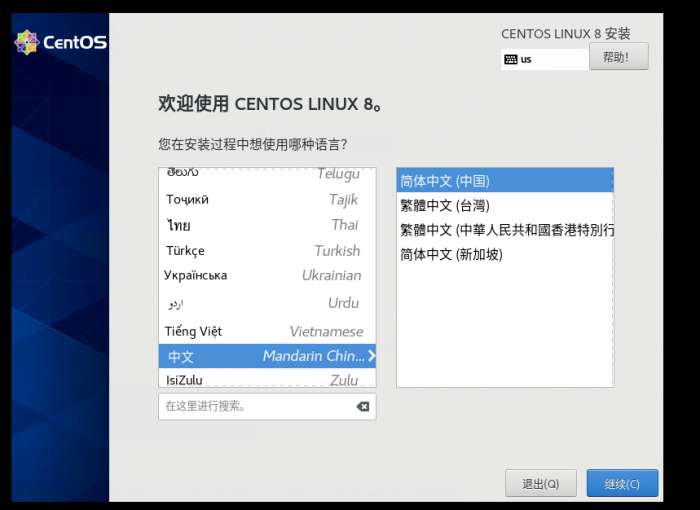
Task: Select 中文 Mandarin Chinese row
Action: tap(267, 356)
